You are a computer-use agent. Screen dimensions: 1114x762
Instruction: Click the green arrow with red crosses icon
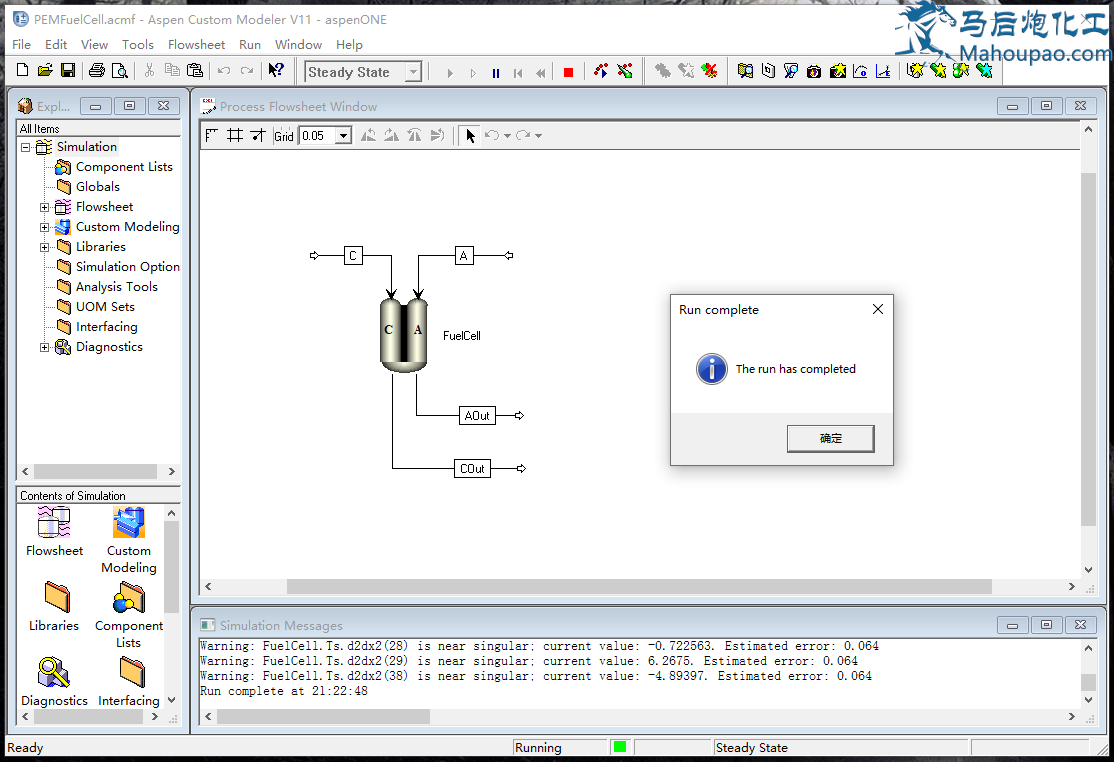pyautogui.click(x=624, y=70)
